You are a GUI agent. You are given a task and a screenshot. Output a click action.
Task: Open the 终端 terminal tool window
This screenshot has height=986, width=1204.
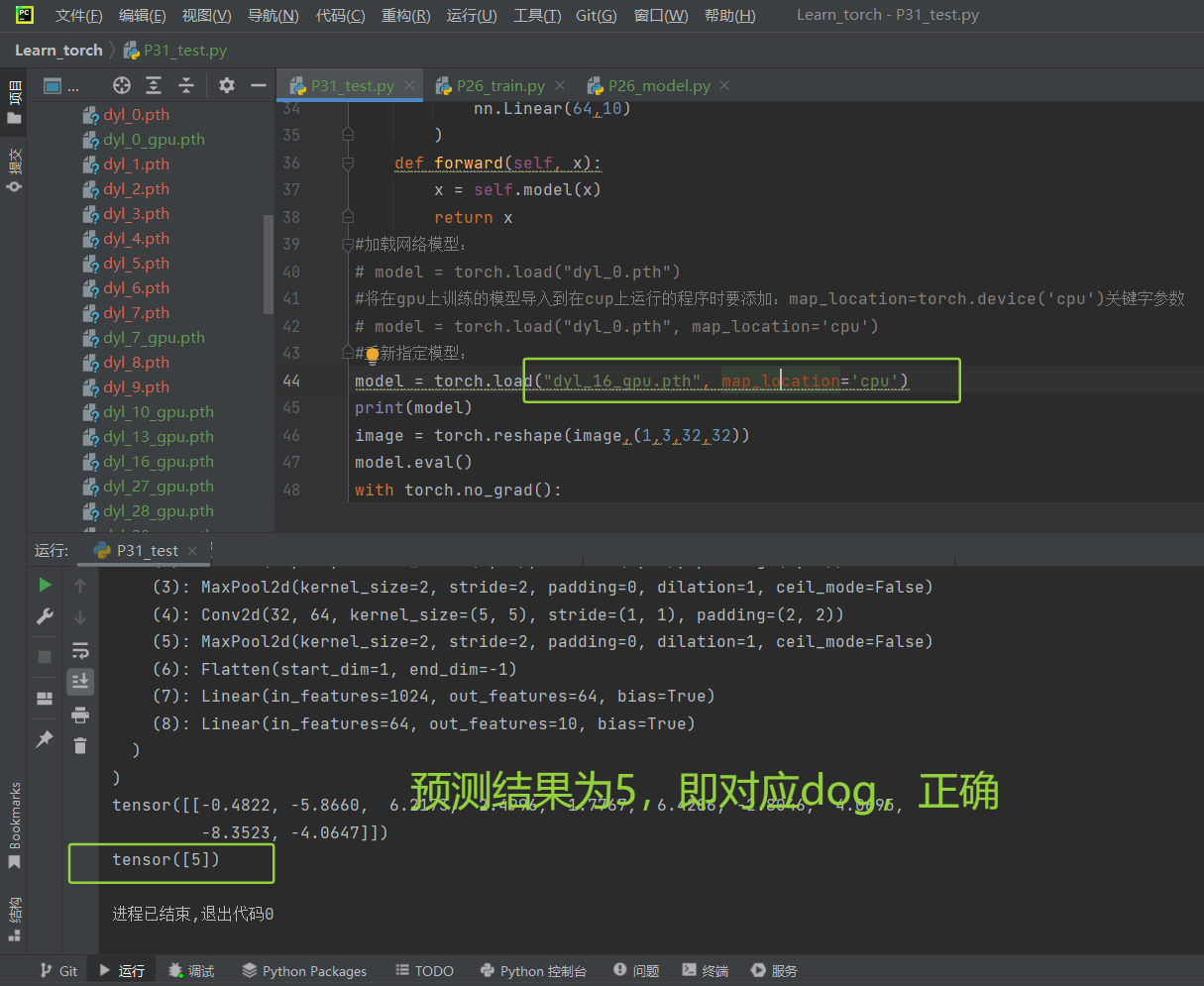click(x=706, y=971)
